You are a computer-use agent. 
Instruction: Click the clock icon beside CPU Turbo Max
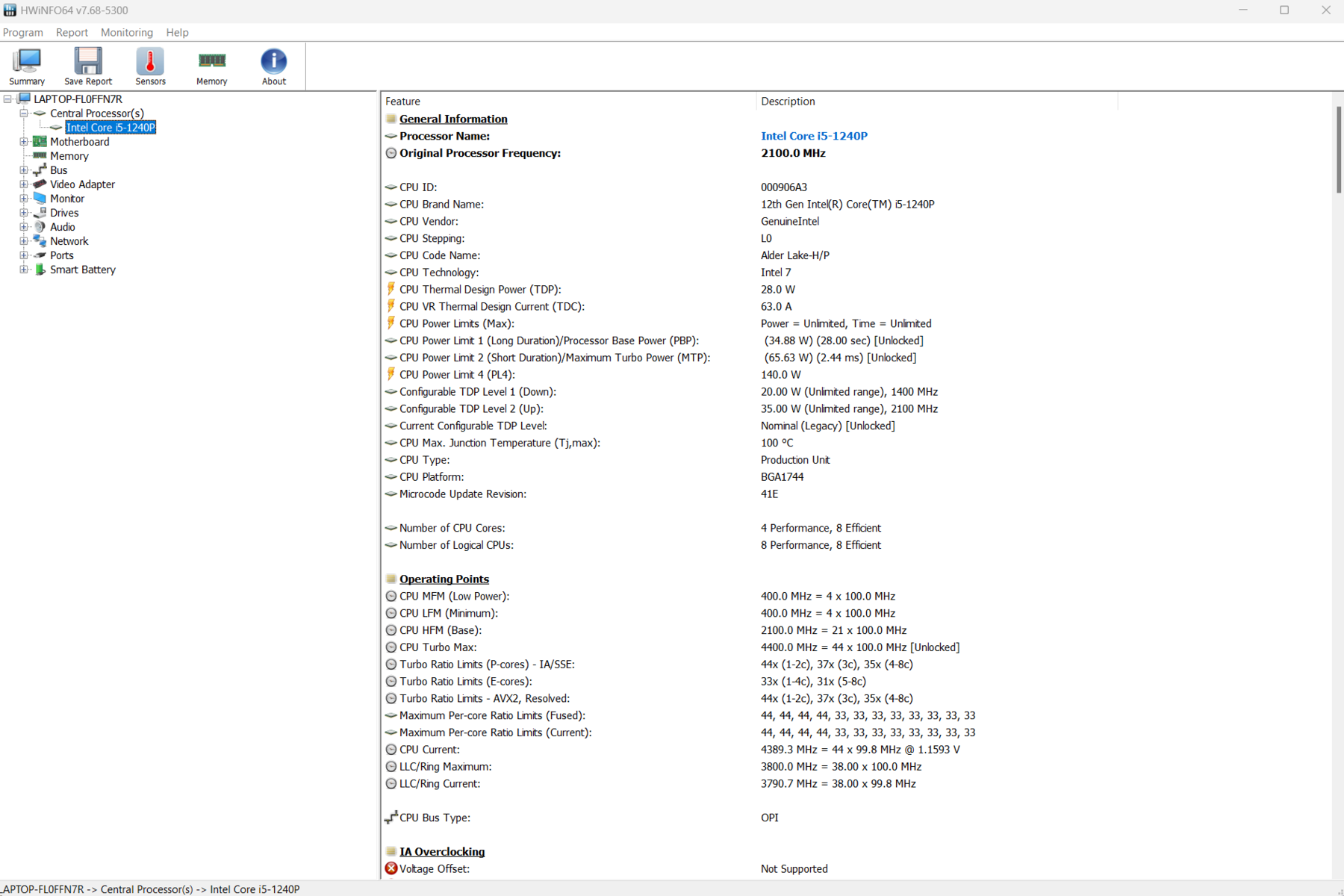391,647
